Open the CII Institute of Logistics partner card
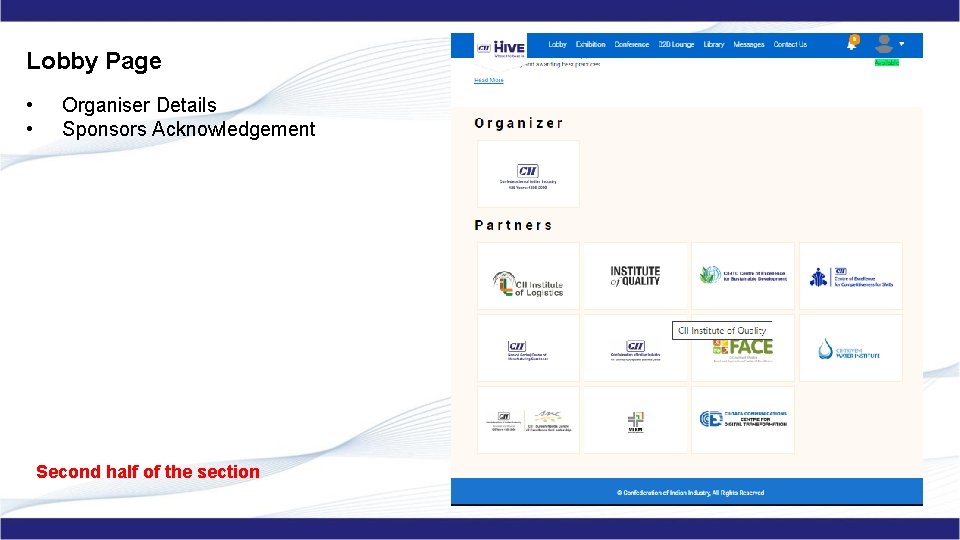Viewport: 960px width, 540px height. click(x=528, y=276)
